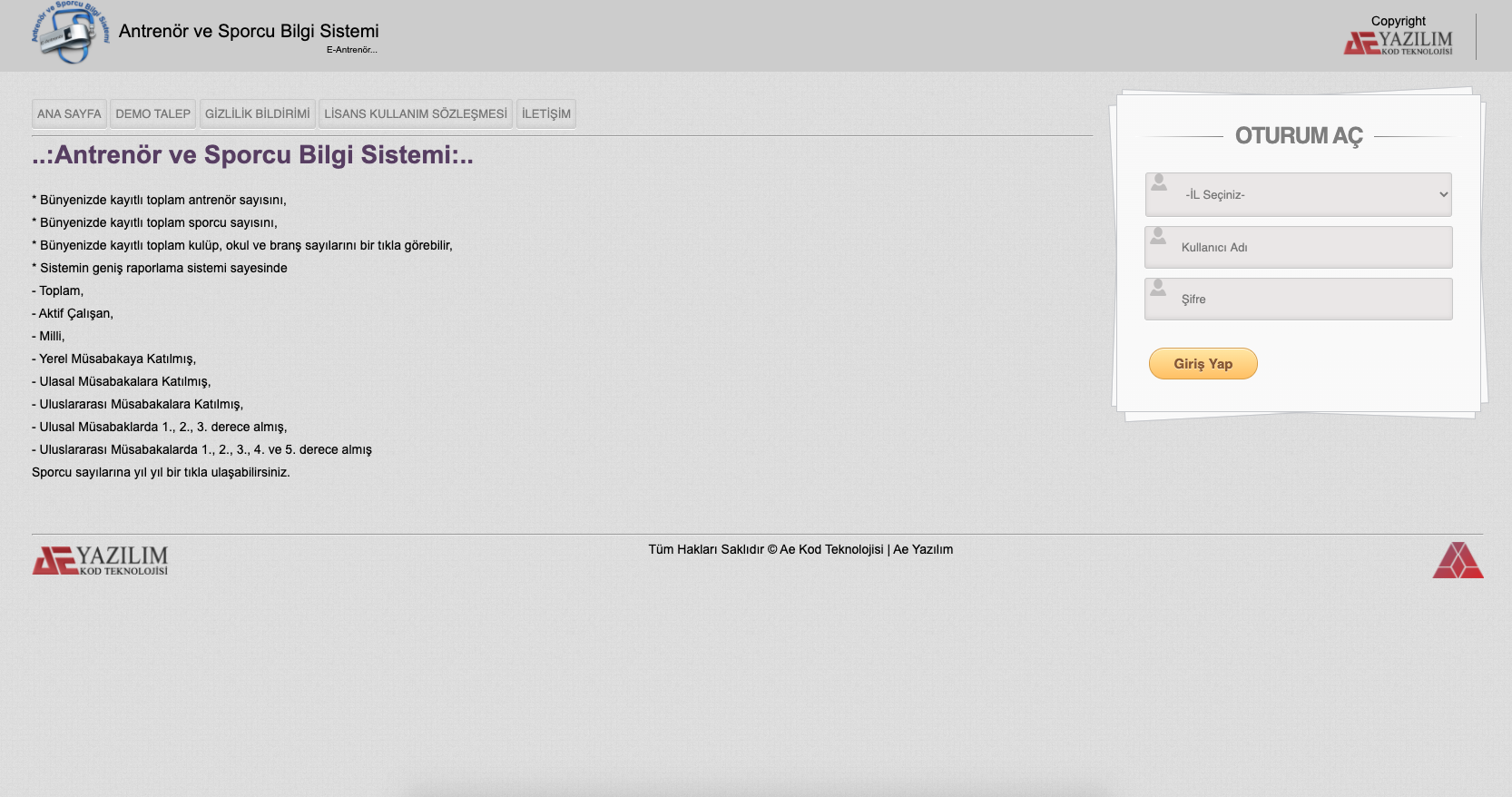Click the user icon in the Şifre field
Image resolution: width=1512 pixels, height=797 pixels.
[x=1158, y=288]
